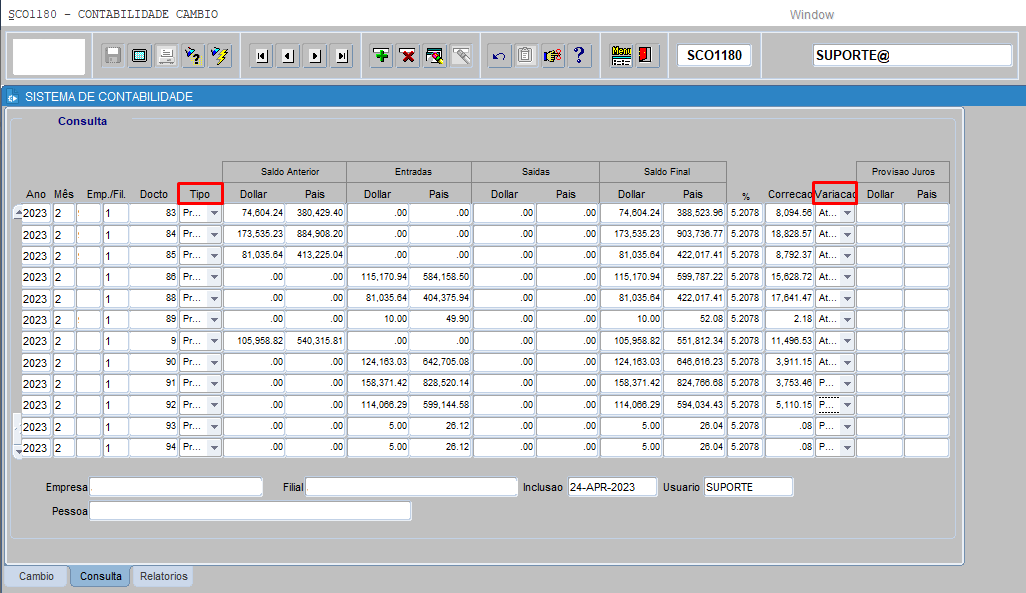Open Variacao dropdown for Docto 92
Image resolution: width=1026 pixels, height=593 pixels.
click(x=847, y=405)
